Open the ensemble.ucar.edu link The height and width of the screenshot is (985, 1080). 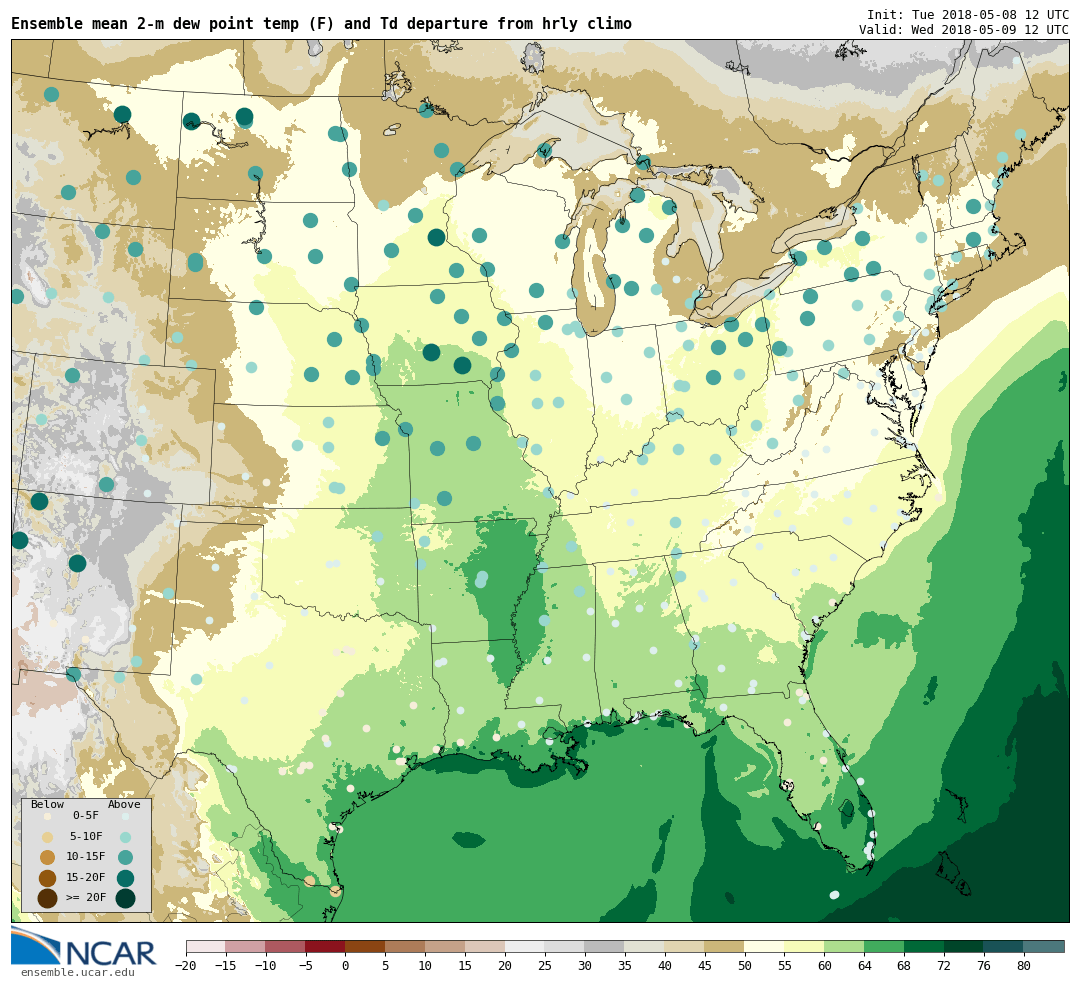point(77,972)
